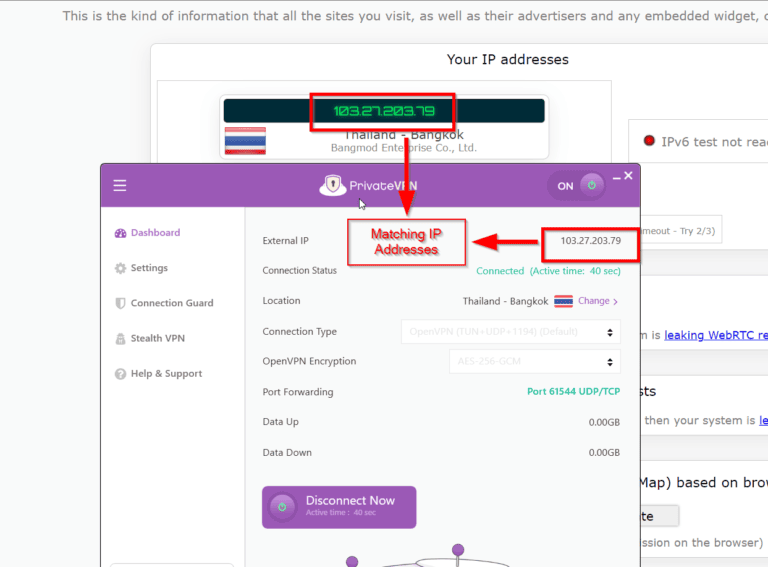Image resolution: width=768 pixels, height=567 pixels.
Task: Click the Dashboard gauge icon
Action: (121, 233)
